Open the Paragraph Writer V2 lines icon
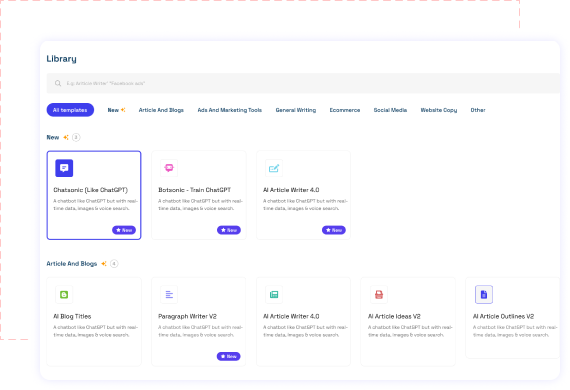This screenshot has width=570, height=390. (169, 294)
